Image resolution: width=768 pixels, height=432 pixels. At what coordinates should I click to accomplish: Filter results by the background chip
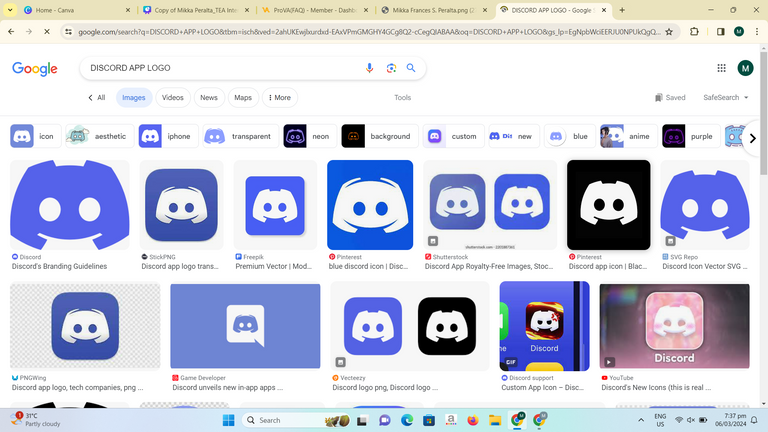[380, 136]
